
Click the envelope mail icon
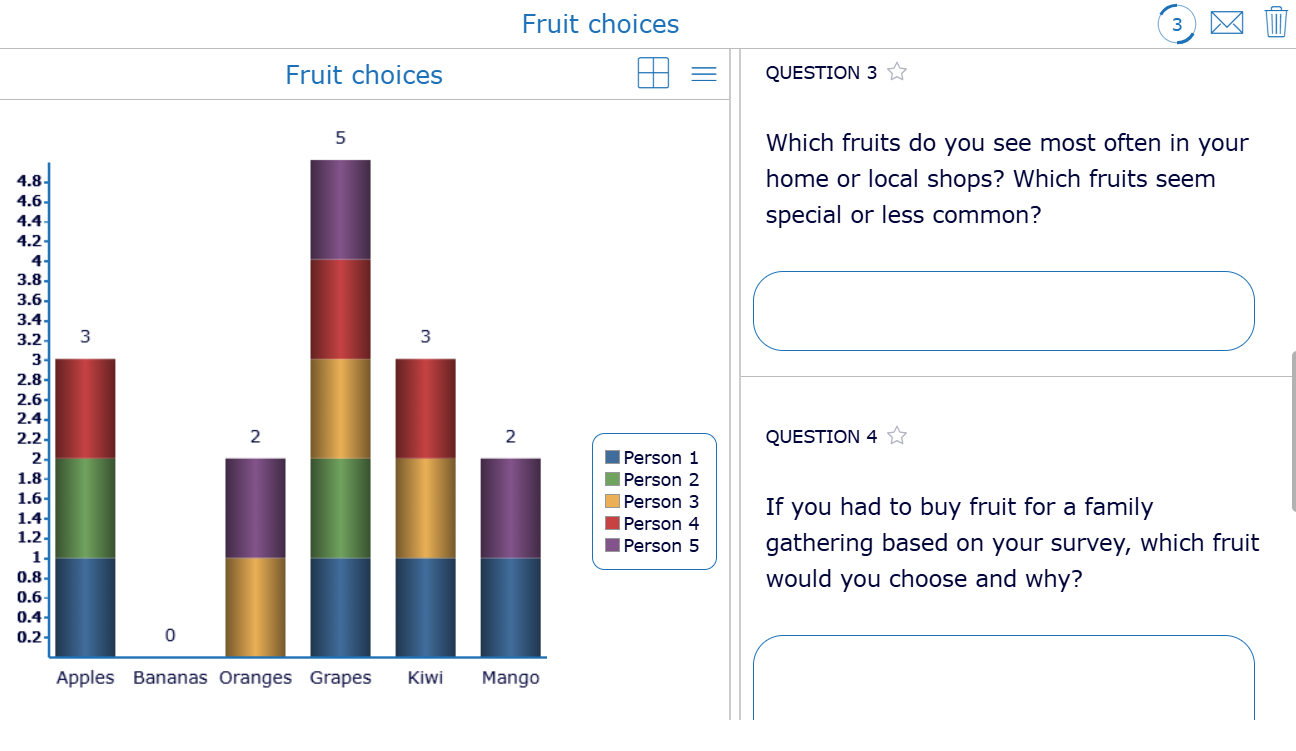pos(1227,21)
